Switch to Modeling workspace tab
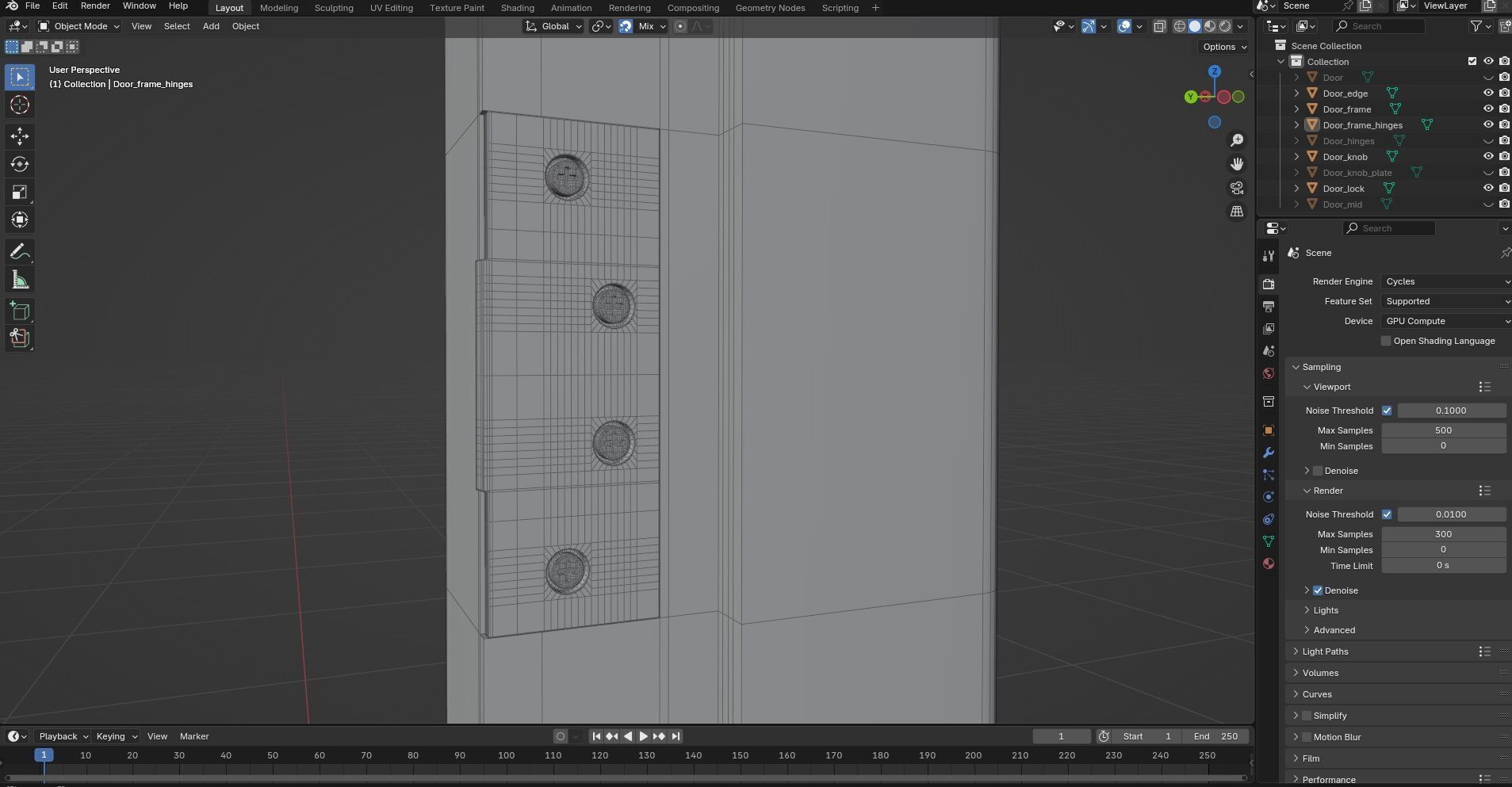This screenshot has height=787, width=1512. tap(279, 8)
